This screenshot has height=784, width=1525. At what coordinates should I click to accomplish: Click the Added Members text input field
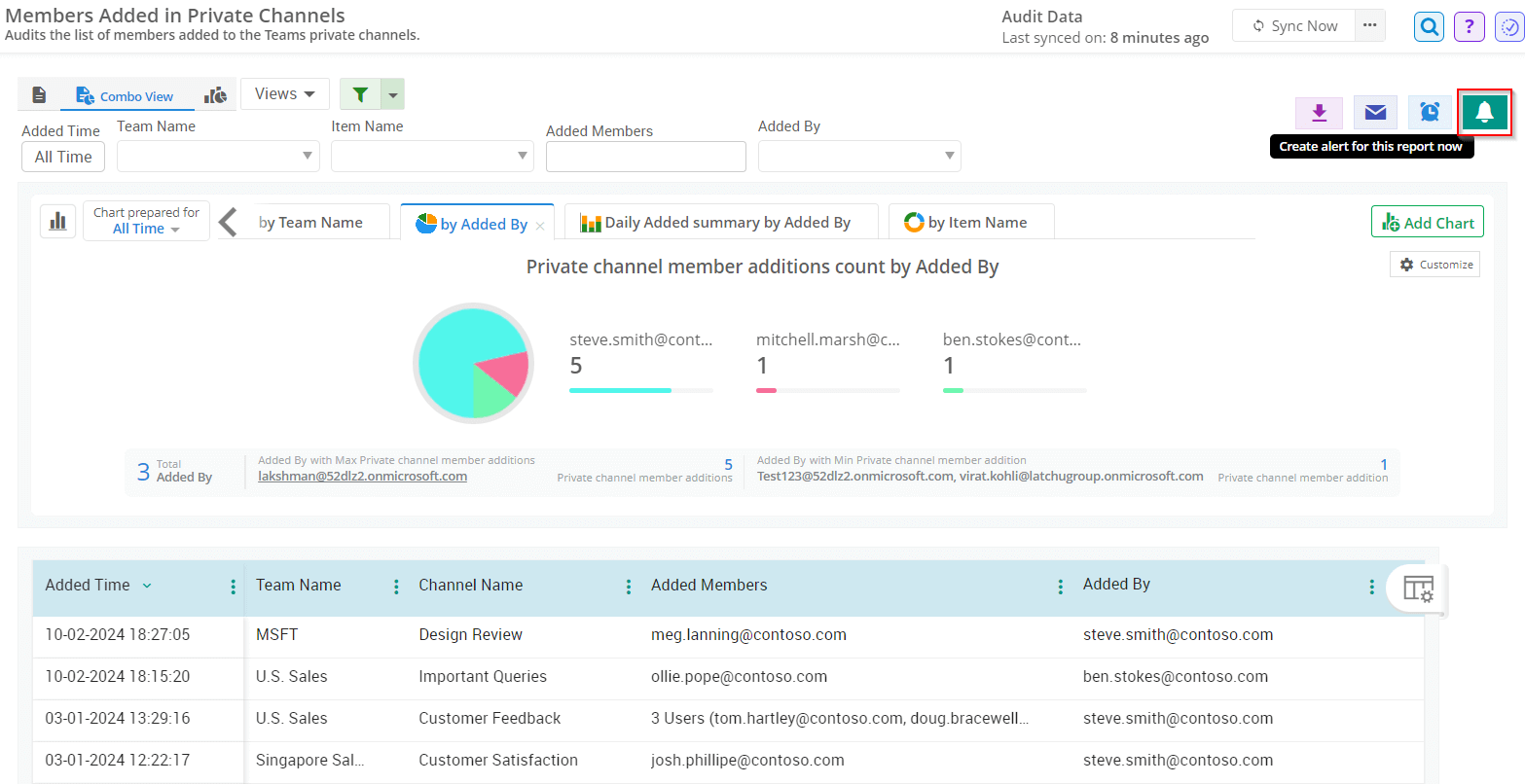(645, 157)
